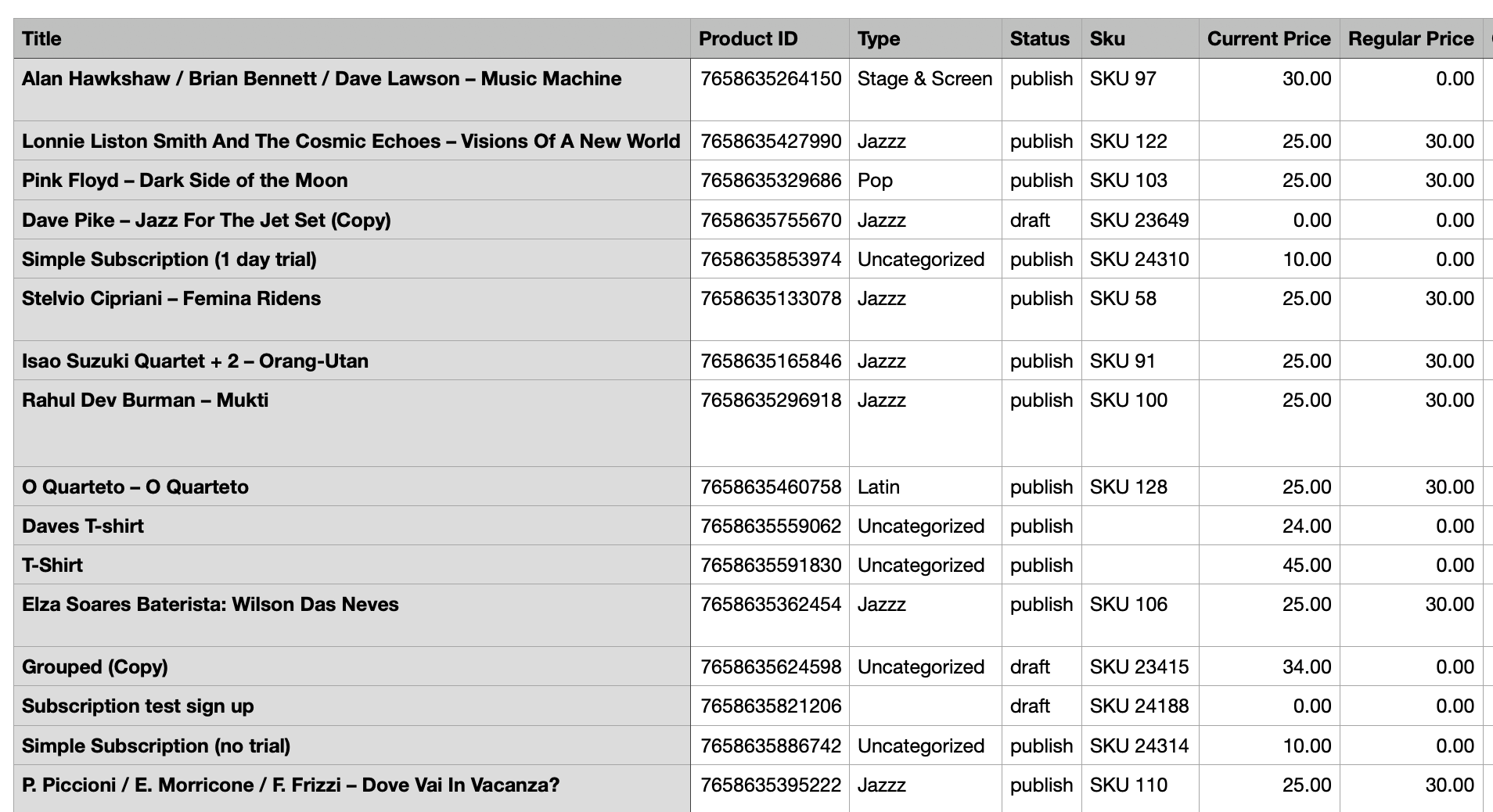Click the SKU 122 cell for Lonnie Liston Smith
The width and height of the screenshot is (1493, 812).
point(1127,141)
